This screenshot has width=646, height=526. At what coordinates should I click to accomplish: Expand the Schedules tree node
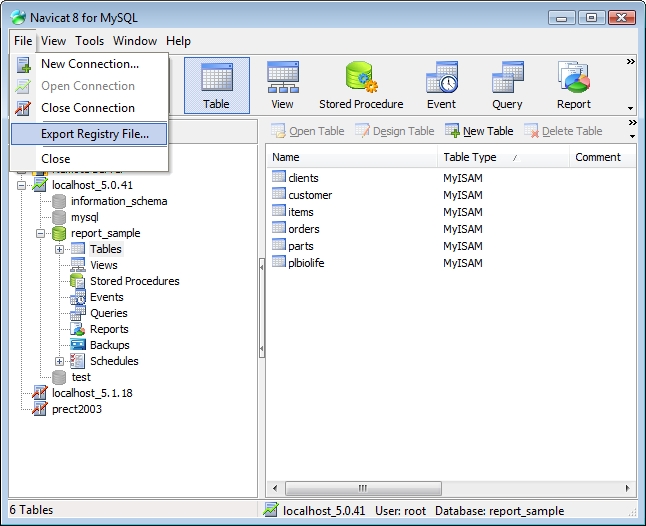(59, 361)
